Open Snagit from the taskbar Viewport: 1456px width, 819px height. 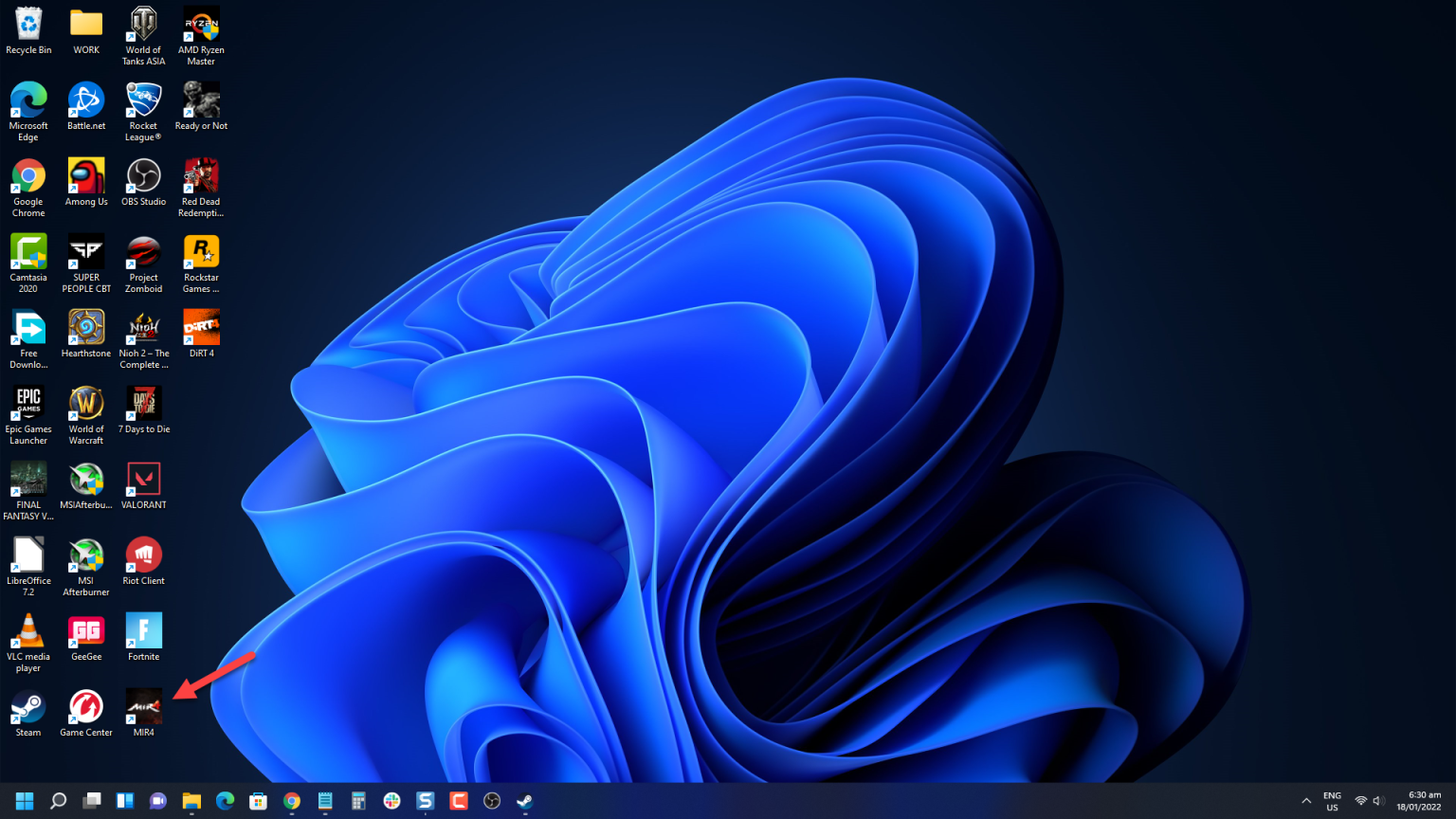tap(425, 801)
